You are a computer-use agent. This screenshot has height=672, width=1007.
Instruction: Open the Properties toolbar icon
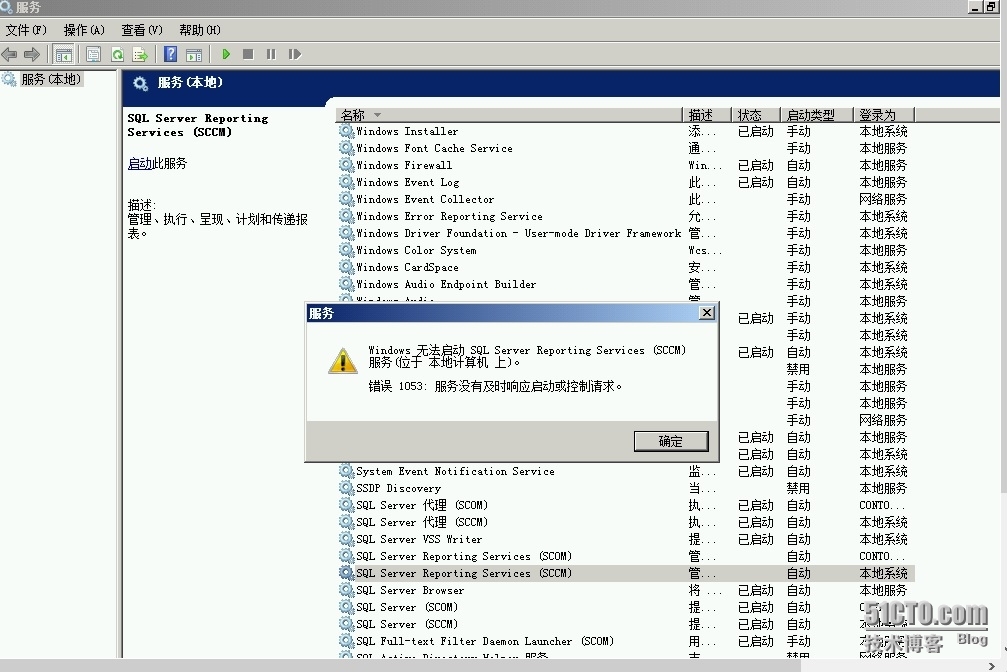(x=93, y=55)
